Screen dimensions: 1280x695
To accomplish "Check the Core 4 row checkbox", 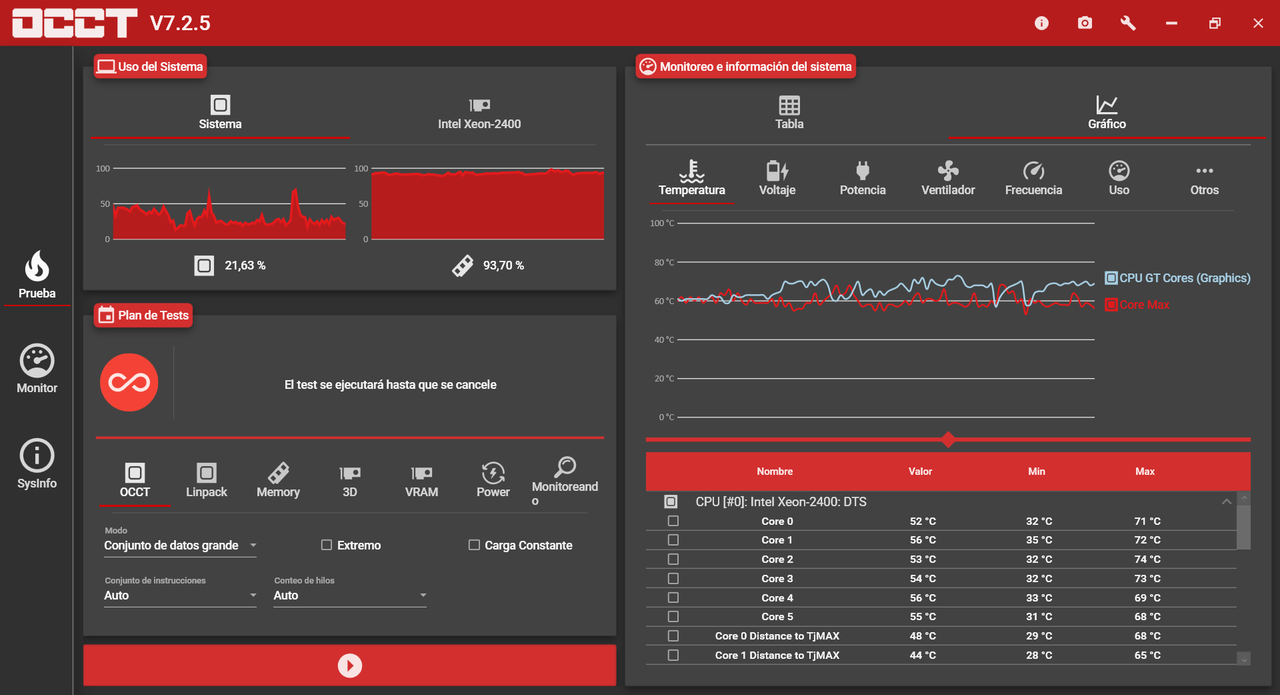I will (x=673, y=598).
